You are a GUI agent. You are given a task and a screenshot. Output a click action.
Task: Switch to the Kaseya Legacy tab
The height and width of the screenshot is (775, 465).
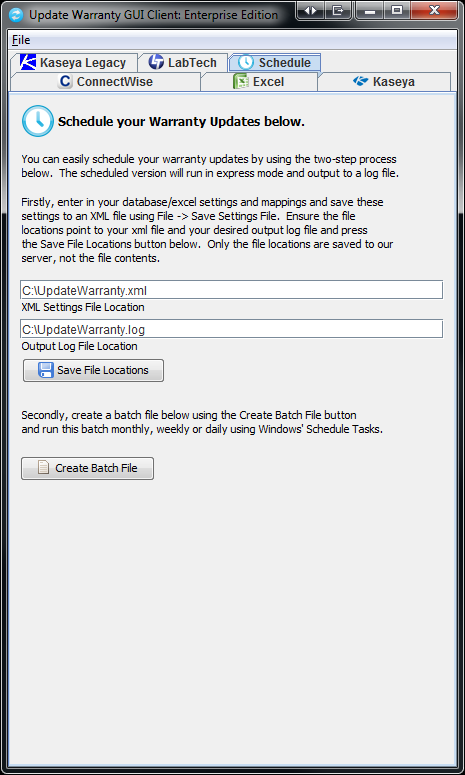pyautogui.click(x=73, y=62)
